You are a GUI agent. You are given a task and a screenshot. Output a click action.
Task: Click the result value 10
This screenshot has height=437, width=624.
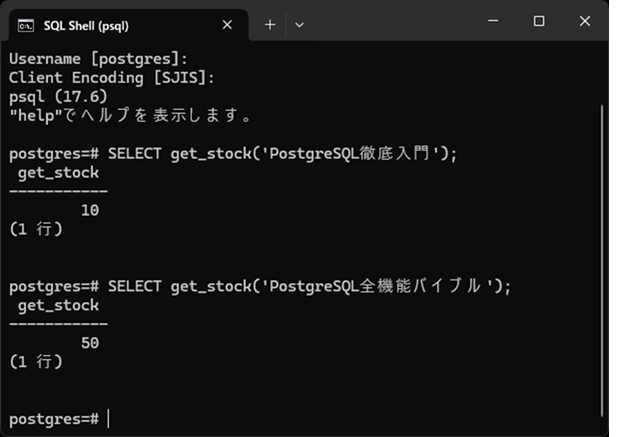[x=90, y=210]
